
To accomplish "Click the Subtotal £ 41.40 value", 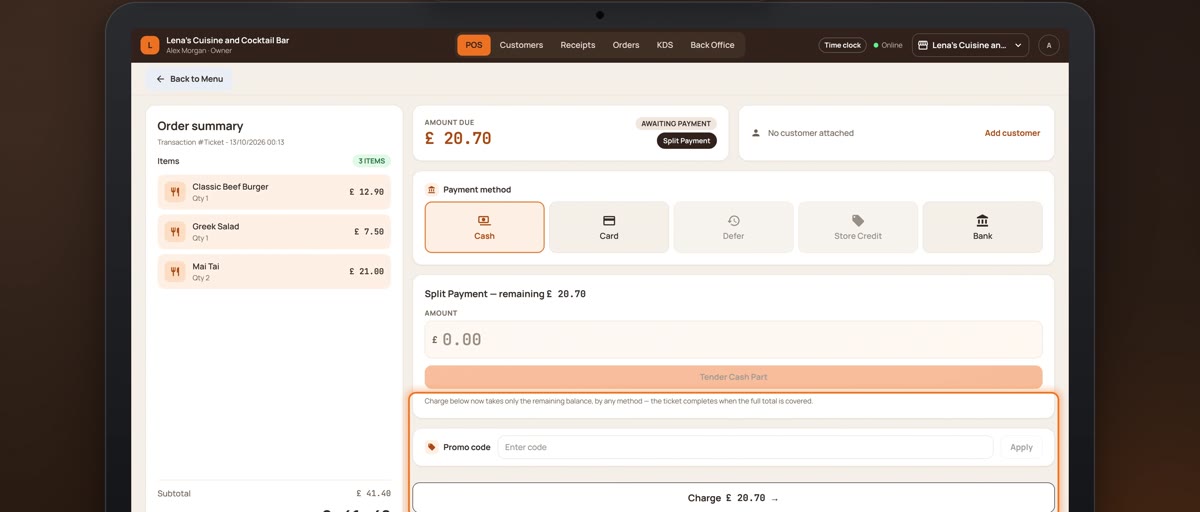I will pyautogui.click(x=373, y=493).
